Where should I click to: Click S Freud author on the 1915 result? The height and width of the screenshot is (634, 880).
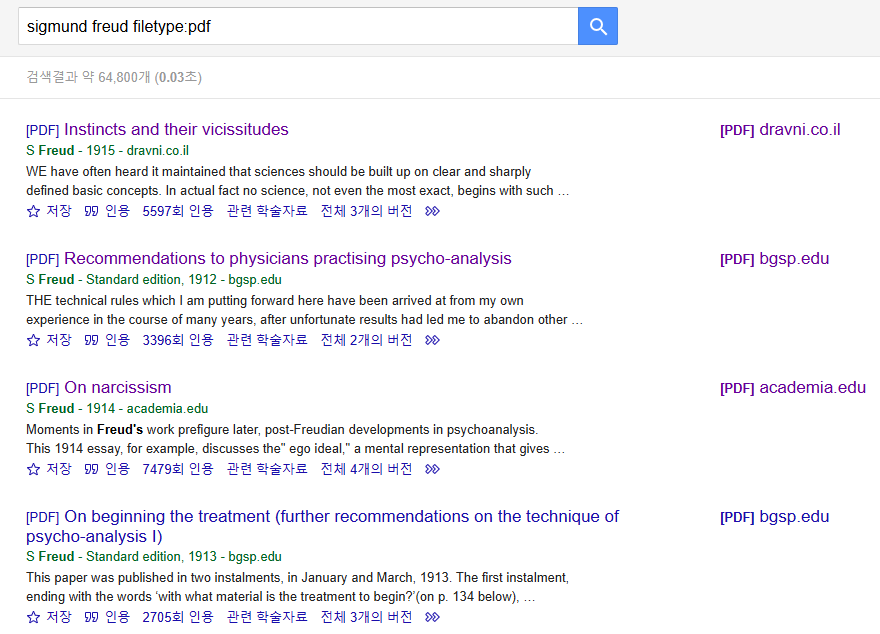pos(50,150)
